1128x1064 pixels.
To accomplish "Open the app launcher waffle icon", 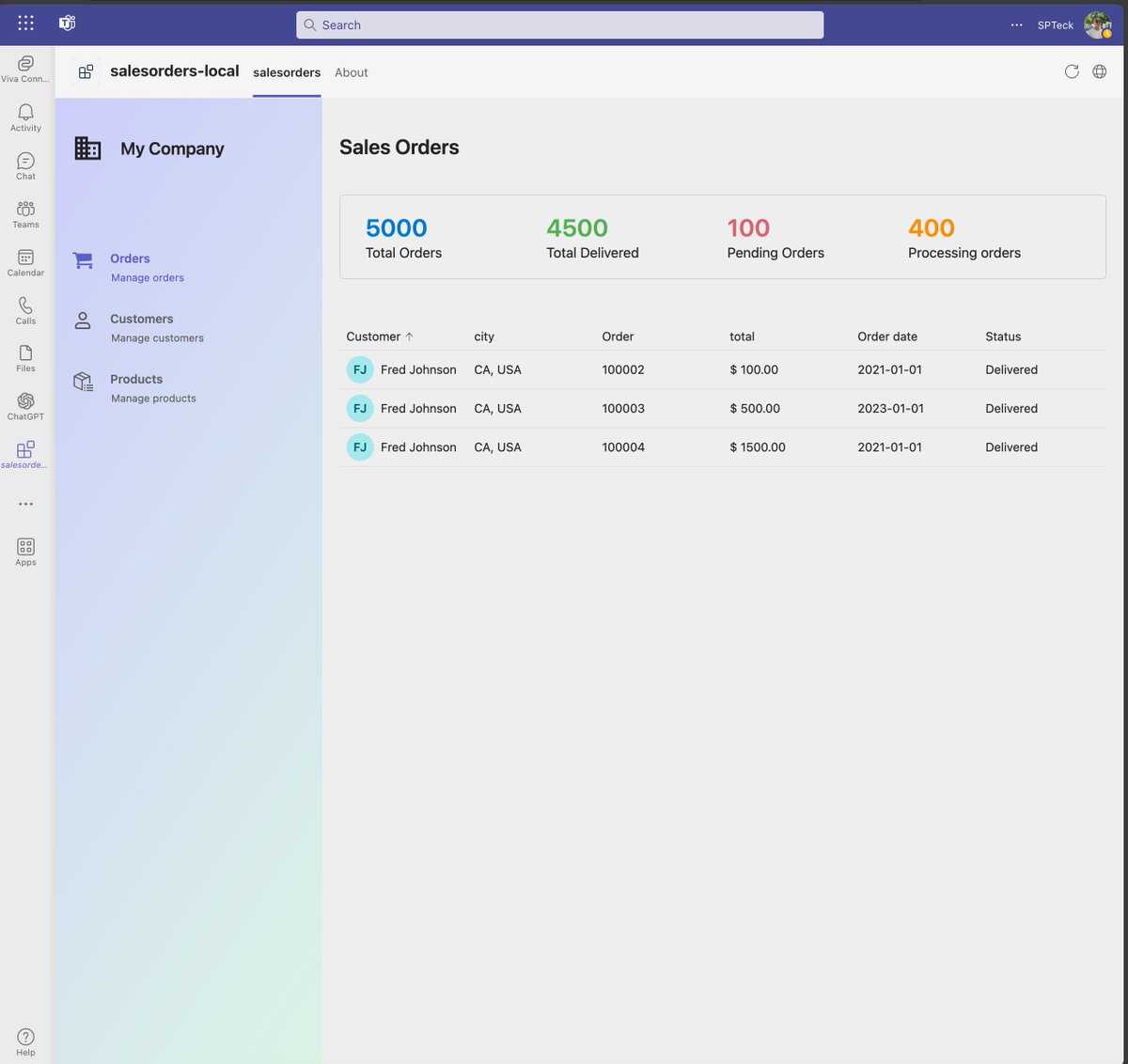I will (25, 23).
